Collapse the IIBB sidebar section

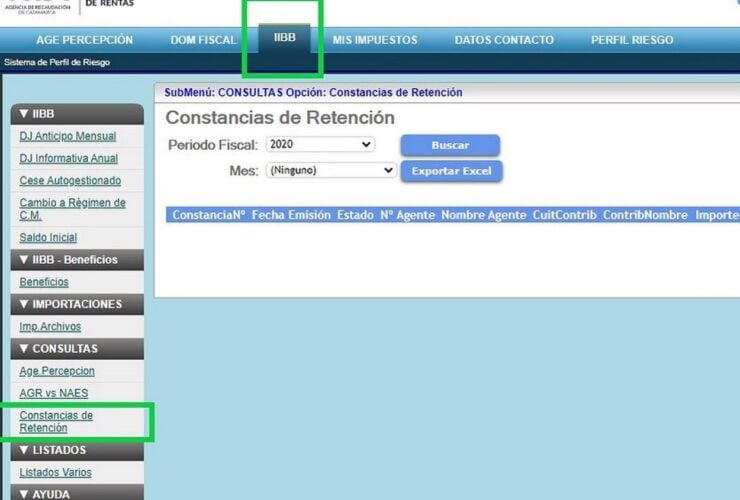[x=77, y=114]
